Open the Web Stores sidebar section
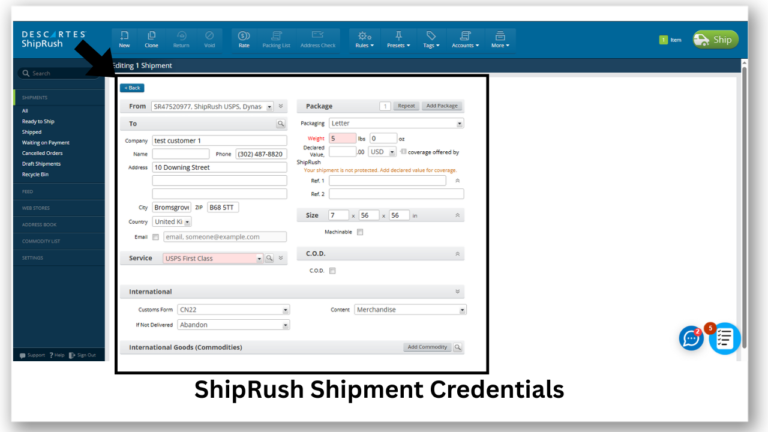Screen dimensions: 768x432 (36, 208)
